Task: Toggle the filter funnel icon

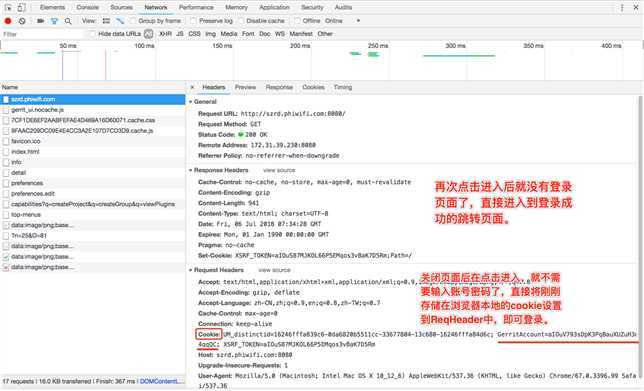Action: click(x=54, y=21)
